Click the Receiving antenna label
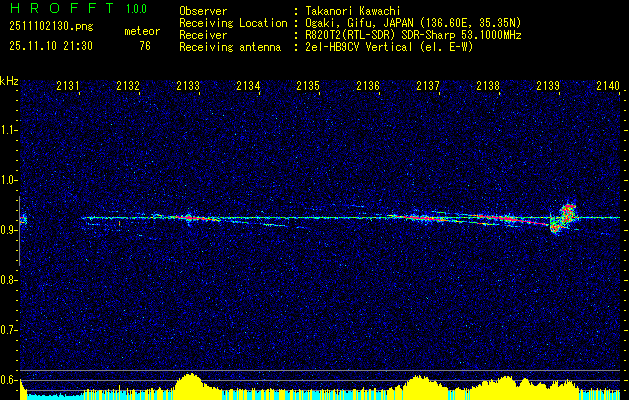 point(230,47)
